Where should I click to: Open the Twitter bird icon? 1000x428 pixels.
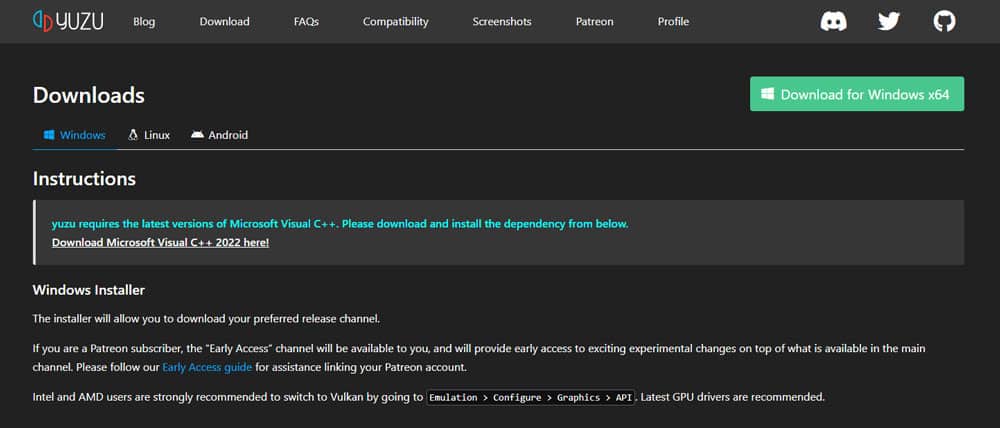[x=889, y=21]
